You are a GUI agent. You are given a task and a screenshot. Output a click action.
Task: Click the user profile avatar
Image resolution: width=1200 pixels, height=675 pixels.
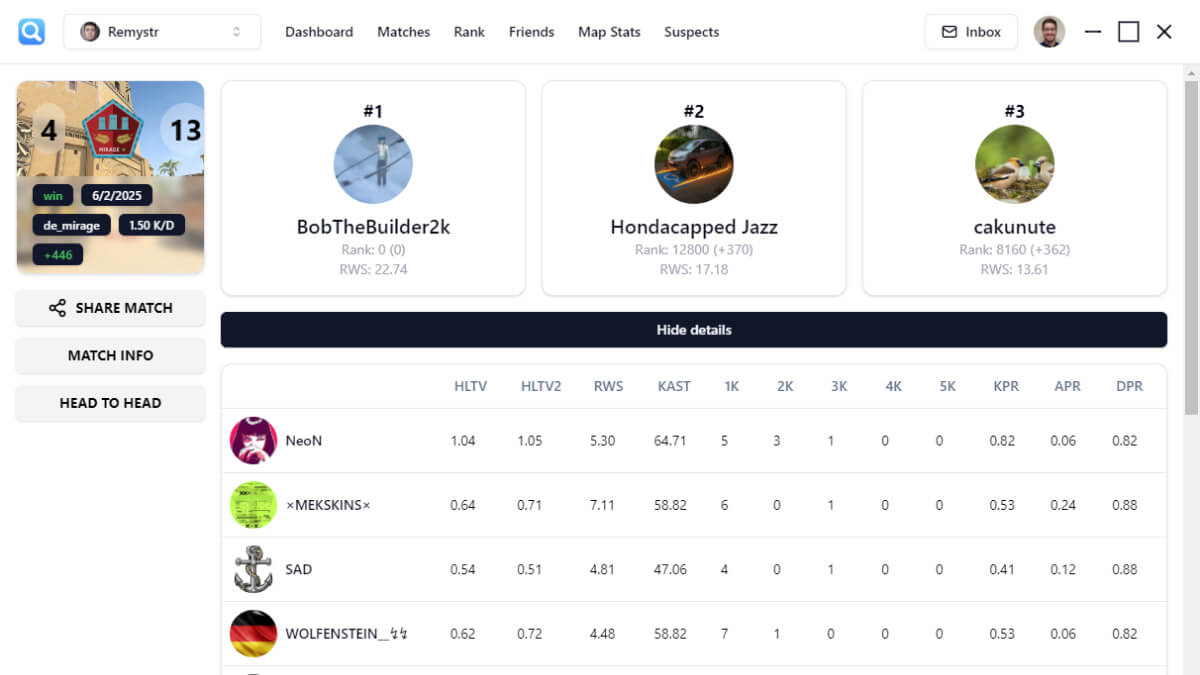1049,32
